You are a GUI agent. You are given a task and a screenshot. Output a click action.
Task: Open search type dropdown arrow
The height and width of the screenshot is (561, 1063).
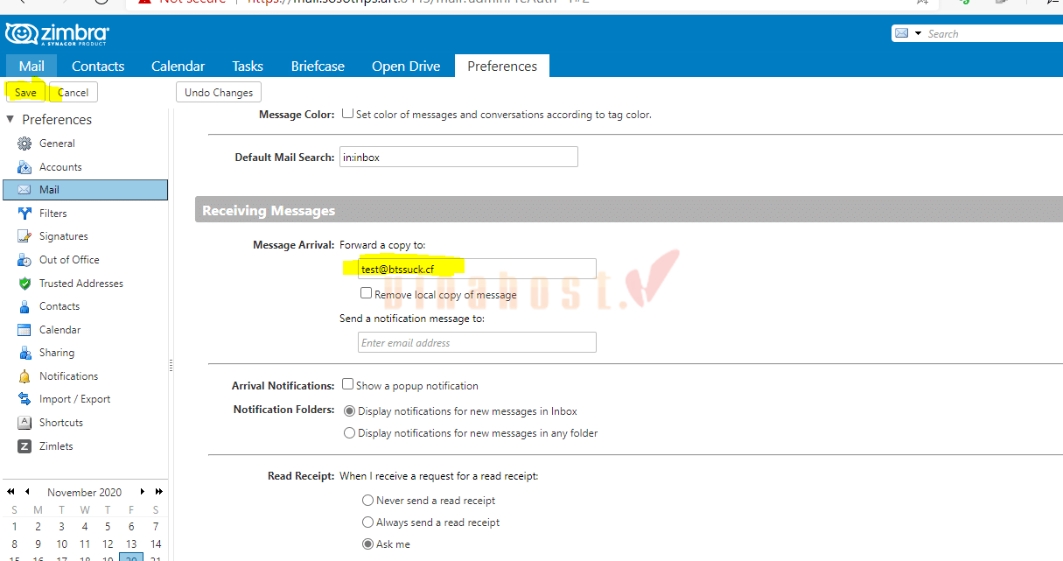point(918,33)
